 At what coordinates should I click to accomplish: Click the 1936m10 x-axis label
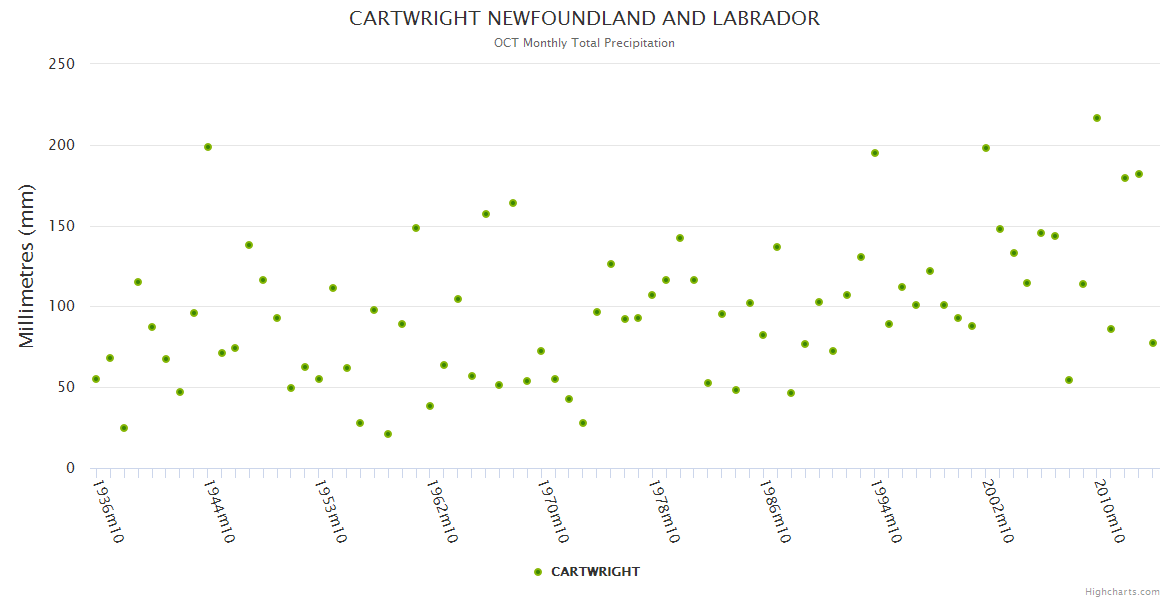click(x=108, y=512)
